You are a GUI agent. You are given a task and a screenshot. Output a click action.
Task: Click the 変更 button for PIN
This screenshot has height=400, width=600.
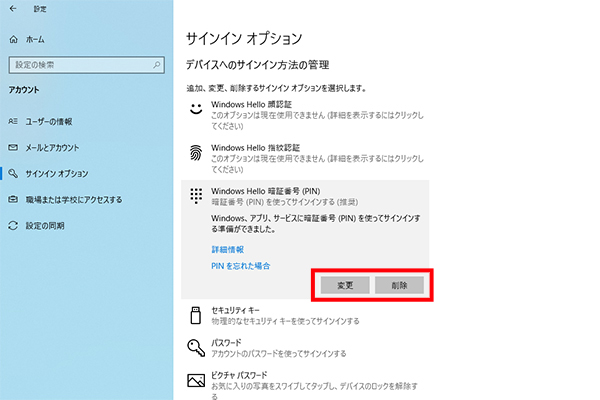pos(345,285)
